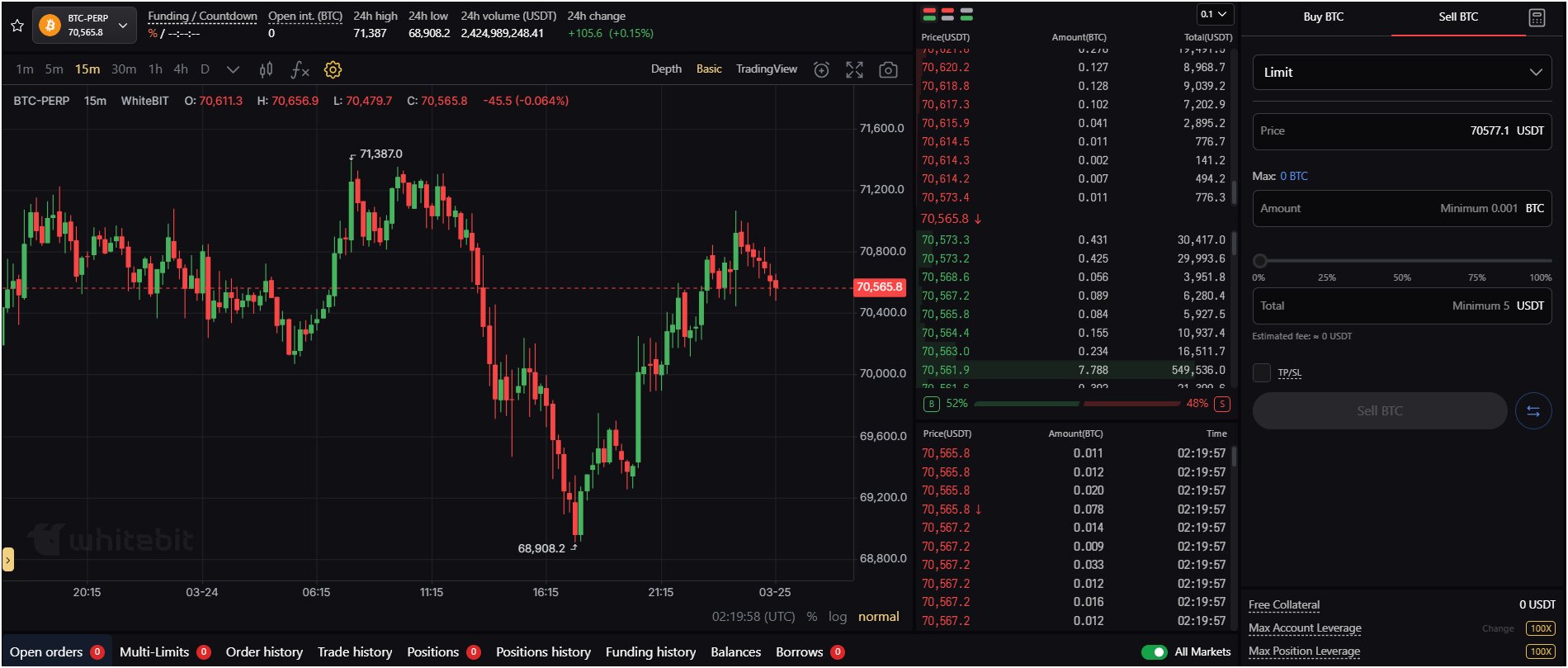The width and height of the screenshot is (1568, 668).
Task: Open chart settings gear icon
Action: (x=333, y=70)
